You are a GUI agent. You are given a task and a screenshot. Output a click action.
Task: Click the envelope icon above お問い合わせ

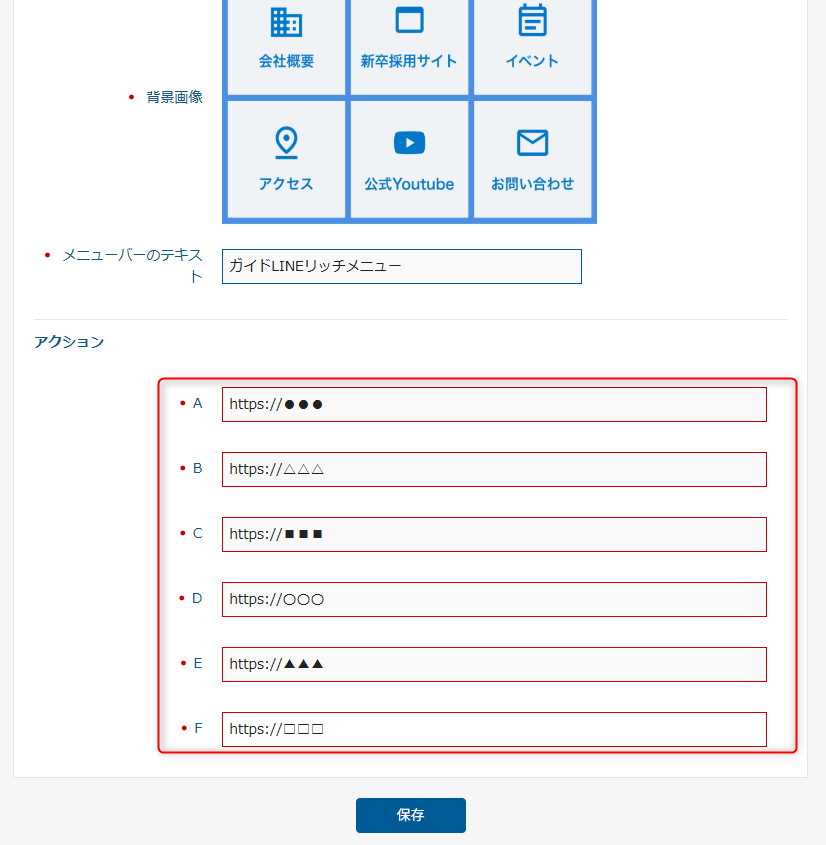532,143
